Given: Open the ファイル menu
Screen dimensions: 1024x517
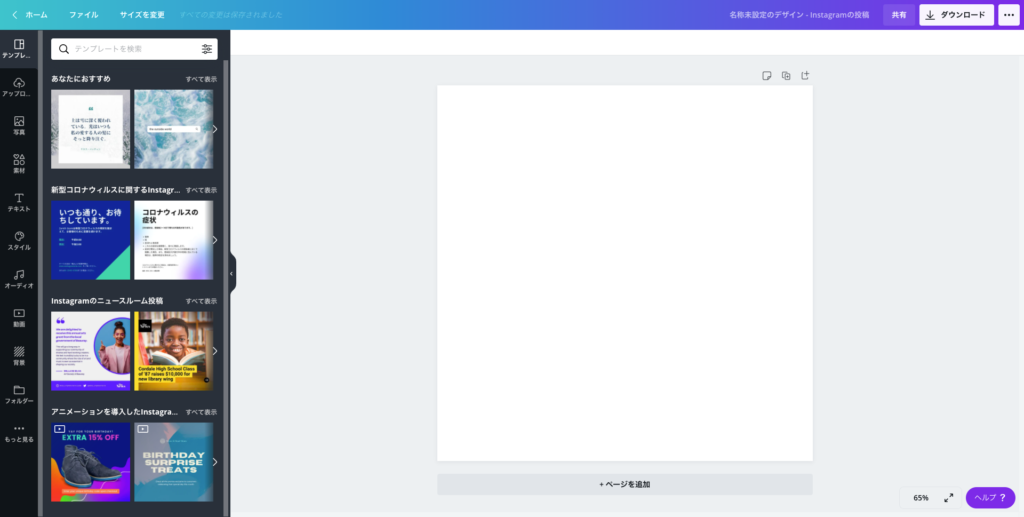Looking at the screenshot, I should pyautogui.click(x=84, y=15).
